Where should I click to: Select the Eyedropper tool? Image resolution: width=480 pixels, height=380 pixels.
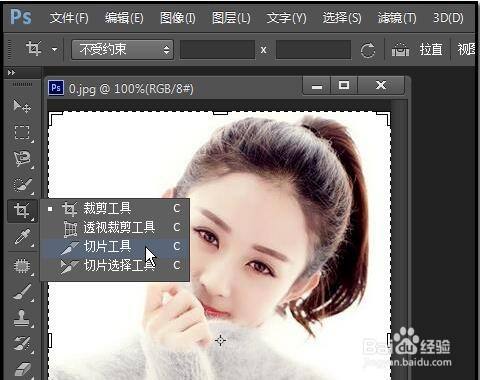pyautogui.click(x=22, y=237)
